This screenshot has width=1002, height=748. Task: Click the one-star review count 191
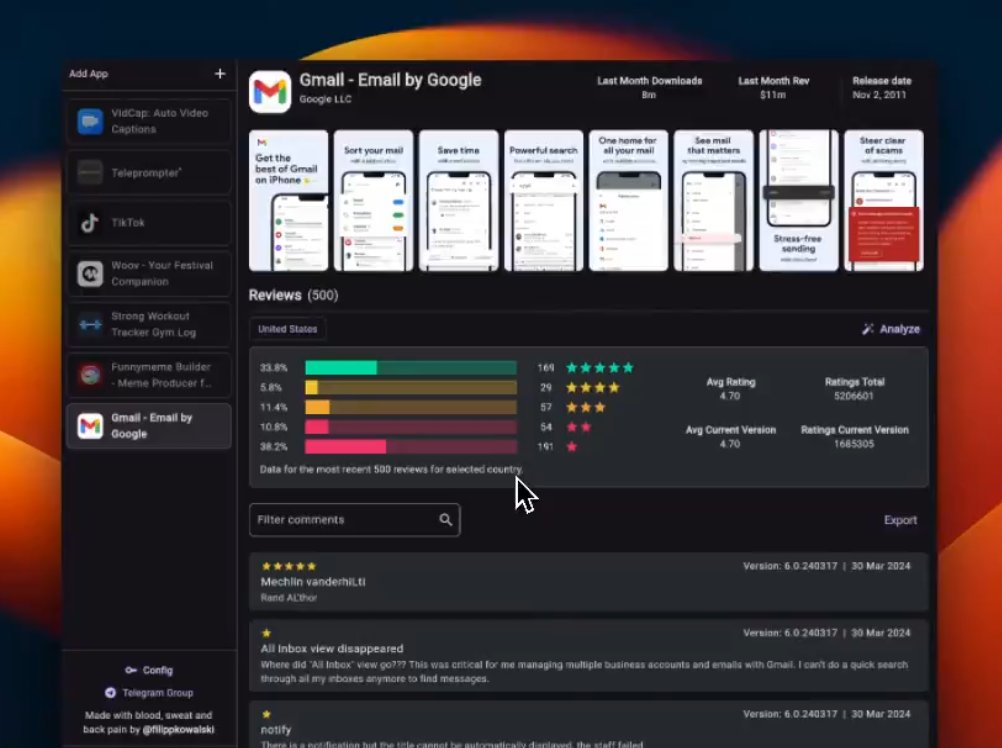(545, 447)
